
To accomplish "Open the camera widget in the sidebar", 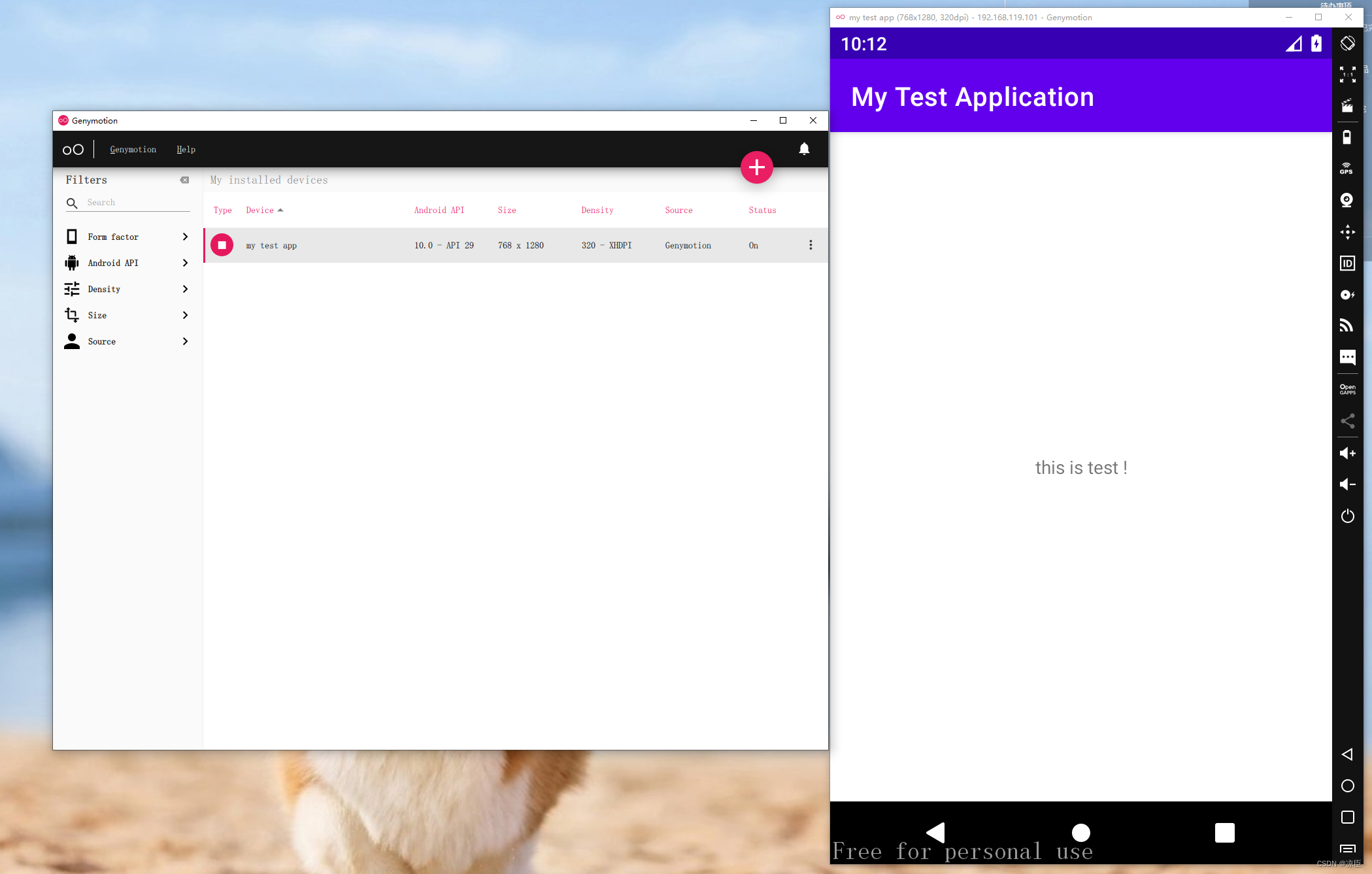I will pos(1347,200).
